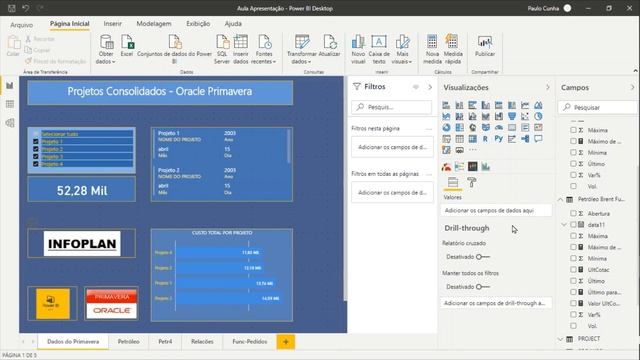Collapse the Visualizações pane
The image size is (640, 360).
pyautogui.click(x=548, y=87)
